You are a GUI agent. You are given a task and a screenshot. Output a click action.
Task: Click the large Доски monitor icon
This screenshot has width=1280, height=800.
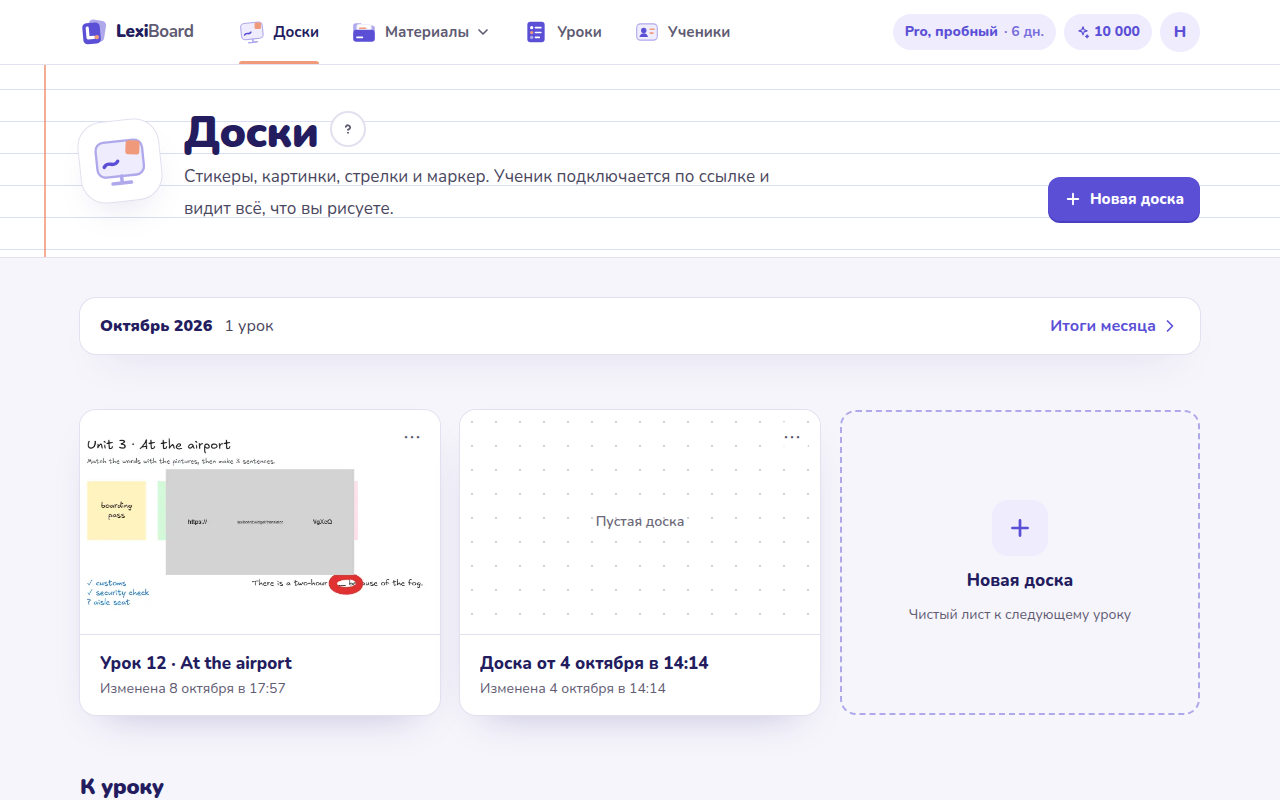coord(120,161)
